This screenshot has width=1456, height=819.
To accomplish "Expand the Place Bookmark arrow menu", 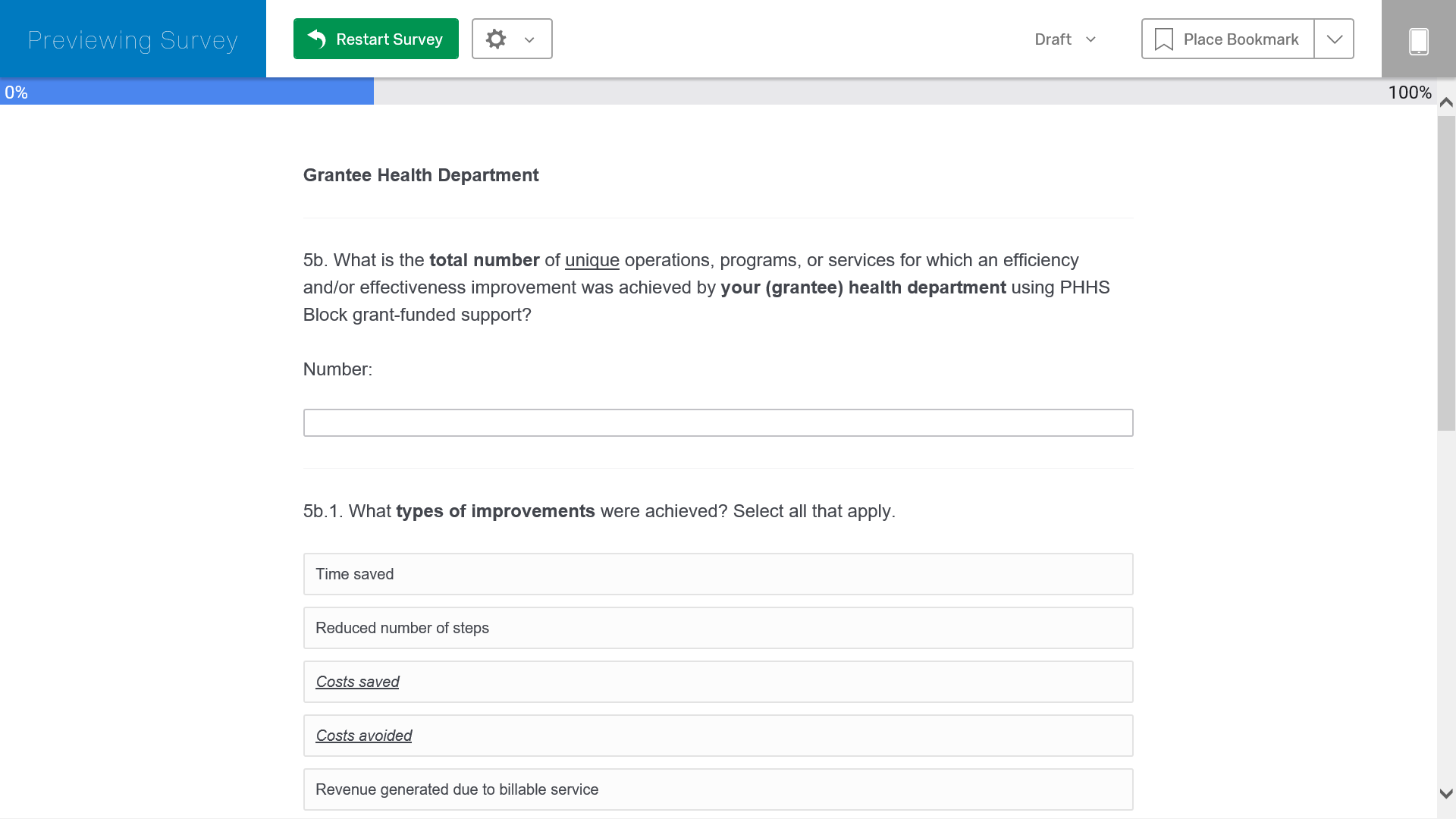I will pos(1334,39).
